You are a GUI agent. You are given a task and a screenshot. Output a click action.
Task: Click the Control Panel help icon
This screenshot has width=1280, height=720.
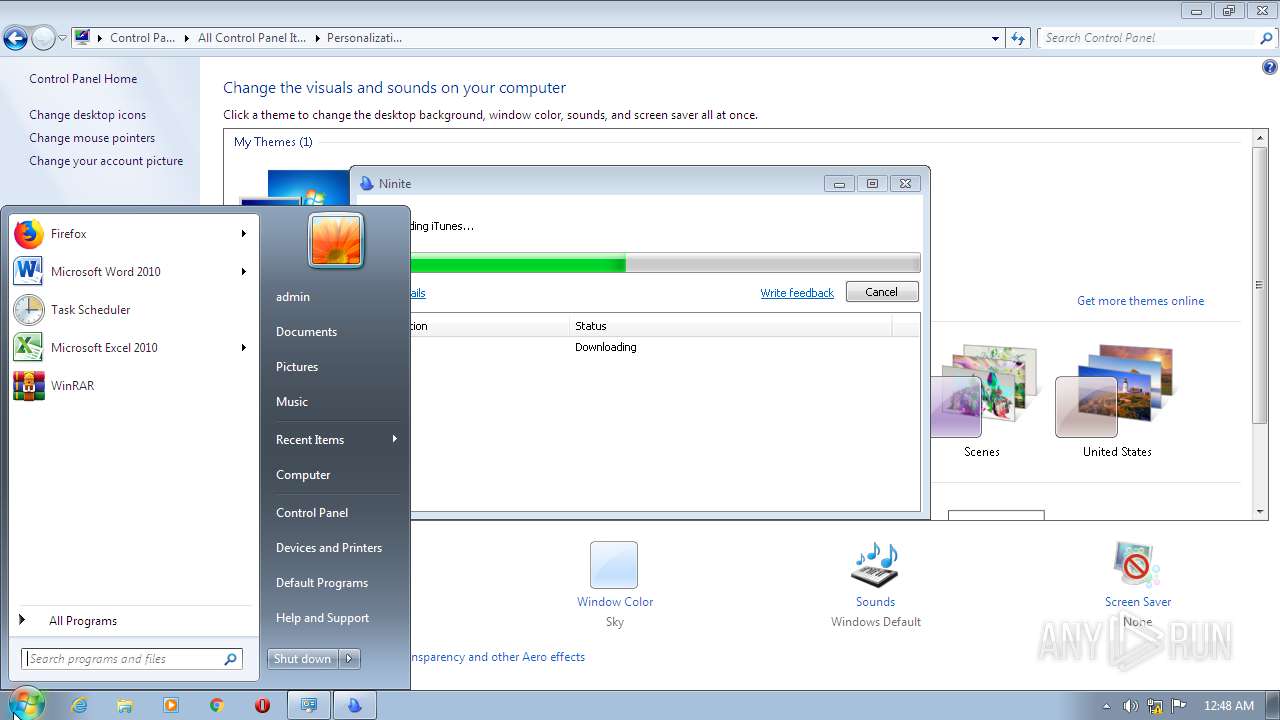[x=1270, y=68]
